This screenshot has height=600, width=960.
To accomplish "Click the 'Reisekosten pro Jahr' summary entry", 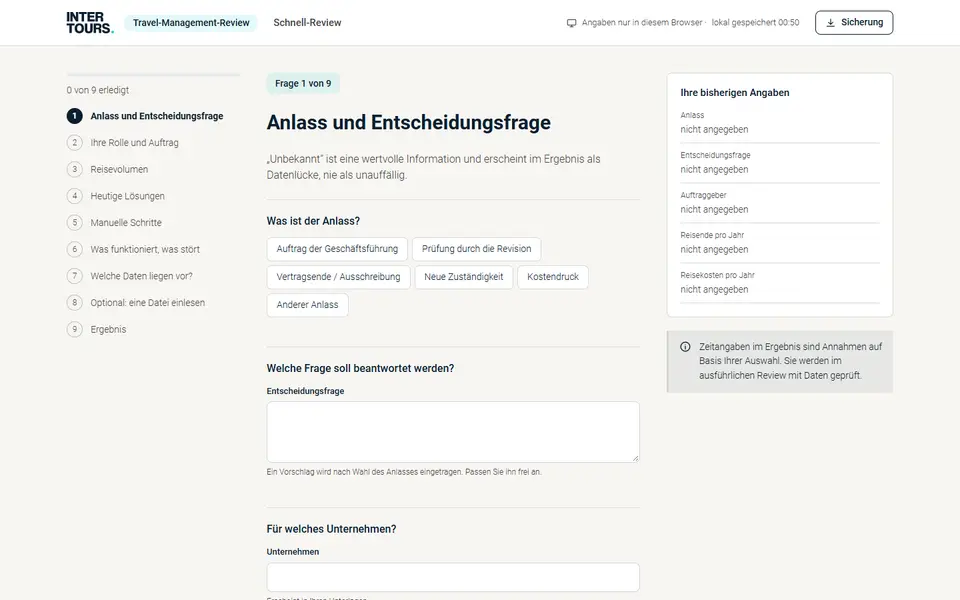I will click(x=779, y=283).
